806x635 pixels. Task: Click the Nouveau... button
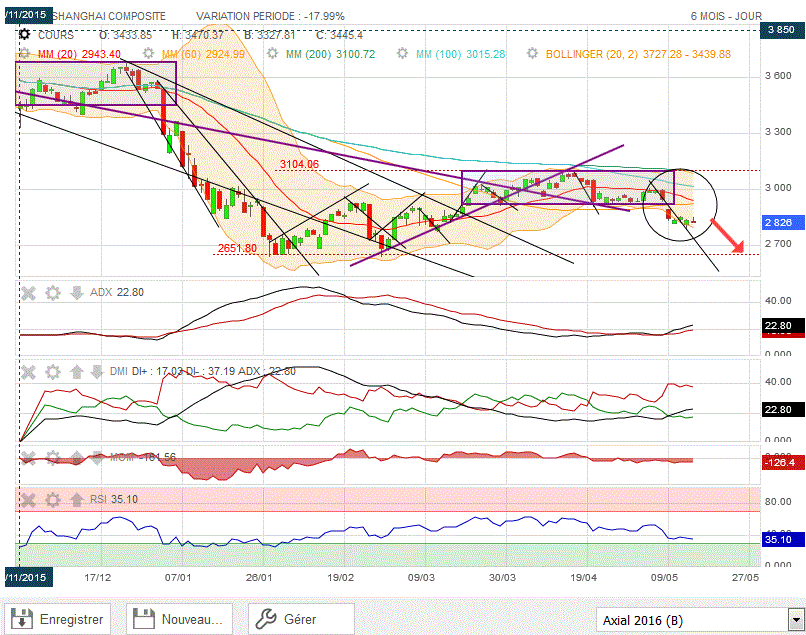click(179, 619)
